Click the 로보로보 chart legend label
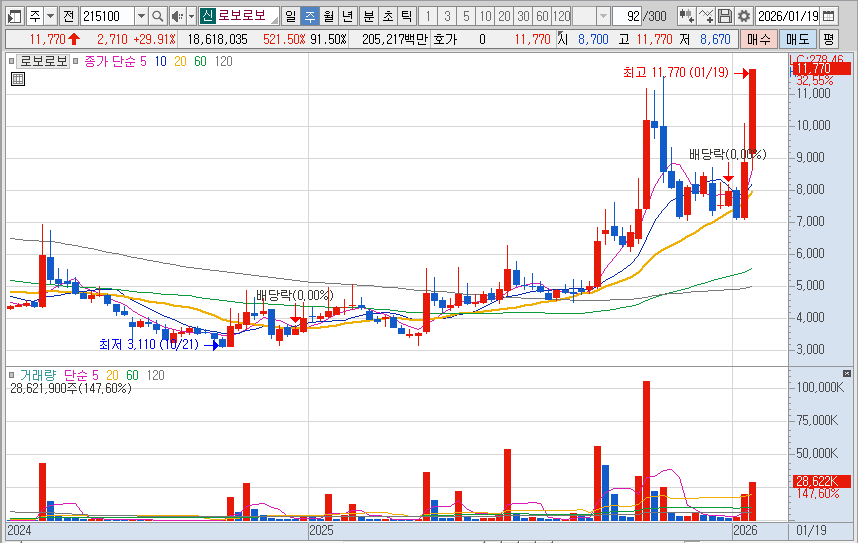Viewport: 858px width, 543px height. pos(44,61)
